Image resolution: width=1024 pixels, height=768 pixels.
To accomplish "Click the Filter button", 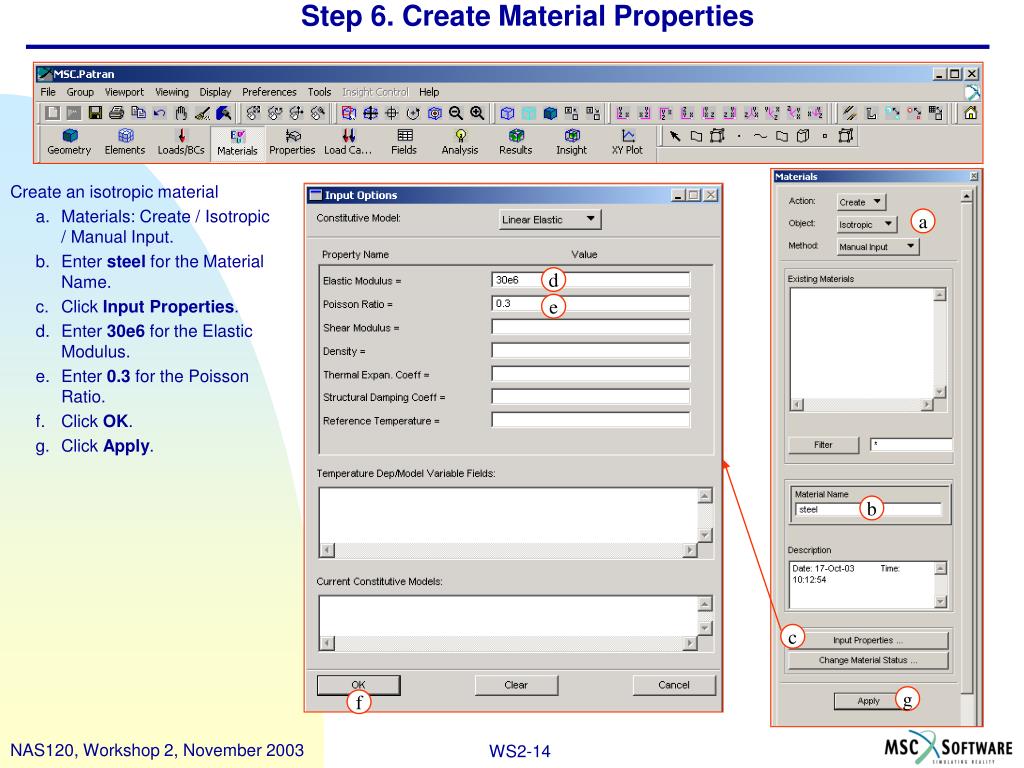I will [x=824, y=445].
